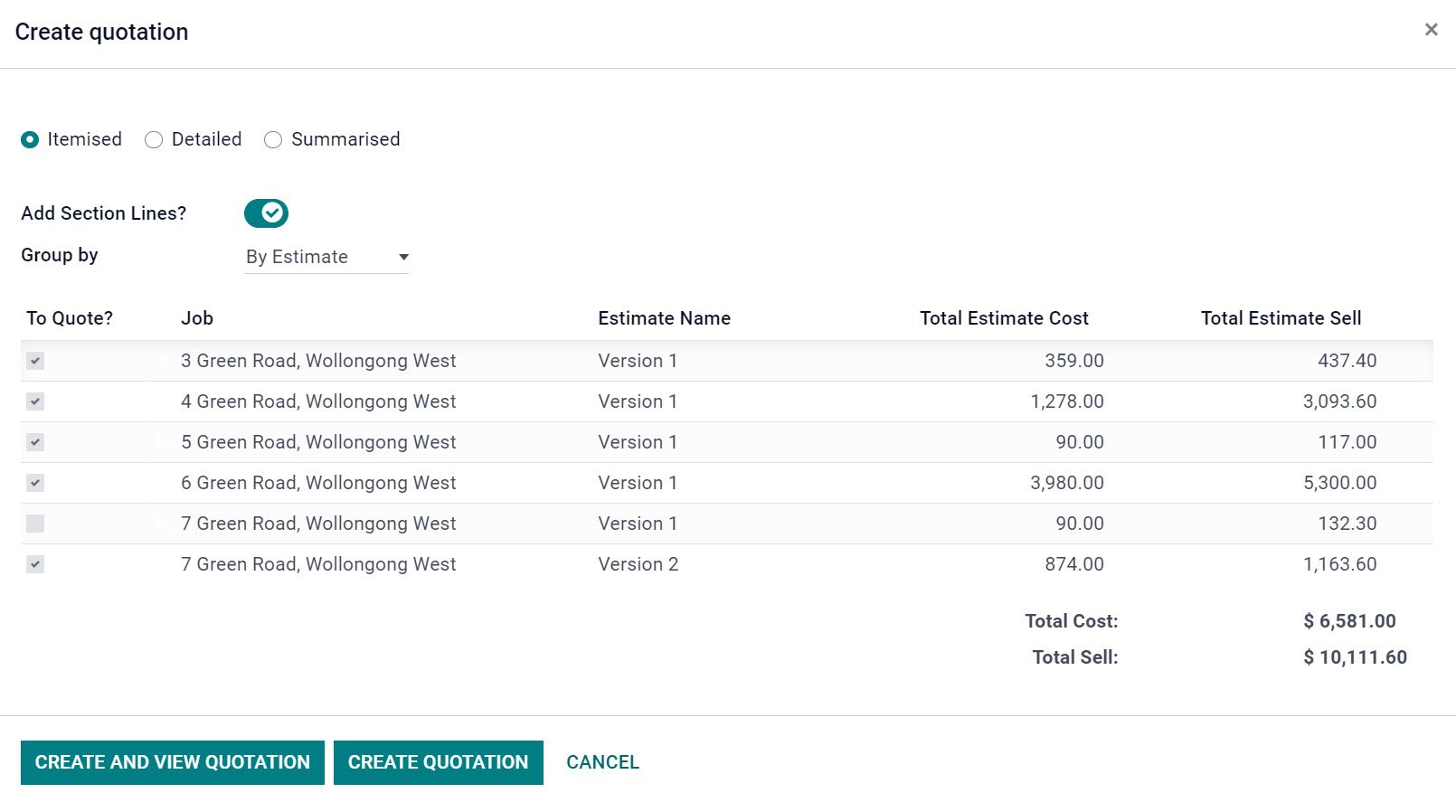Select job '6 Green Road, Wollongong West'
This screenshot has height=812, width=1456.
pos(318,483)
